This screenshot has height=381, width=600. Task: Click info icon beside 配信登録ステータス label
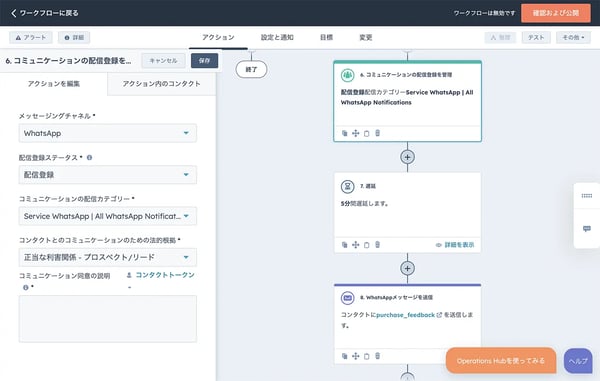(x=89, y=158)
